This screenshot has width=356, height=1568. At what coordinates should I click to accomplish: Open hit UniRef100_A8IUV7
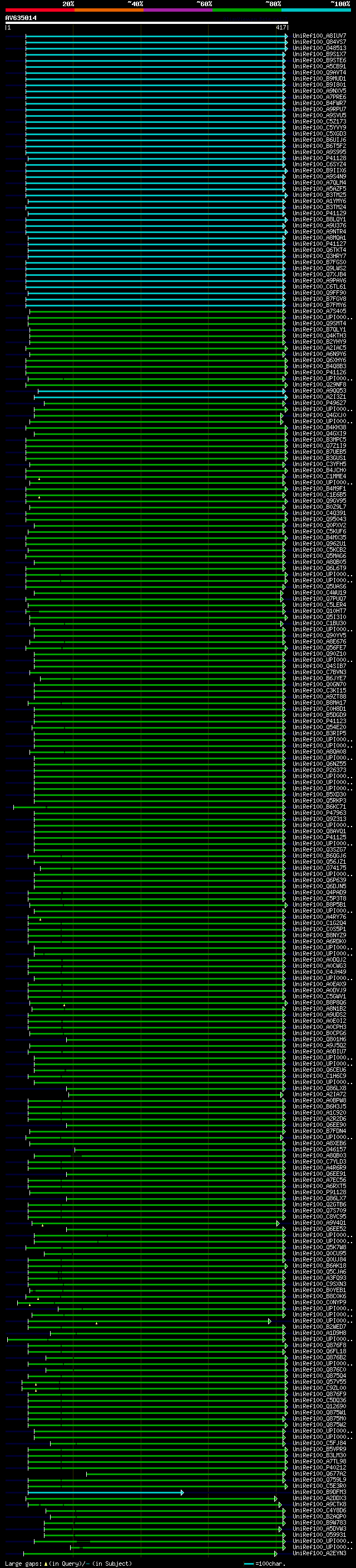pyautogui.click(x=319, y=36)
